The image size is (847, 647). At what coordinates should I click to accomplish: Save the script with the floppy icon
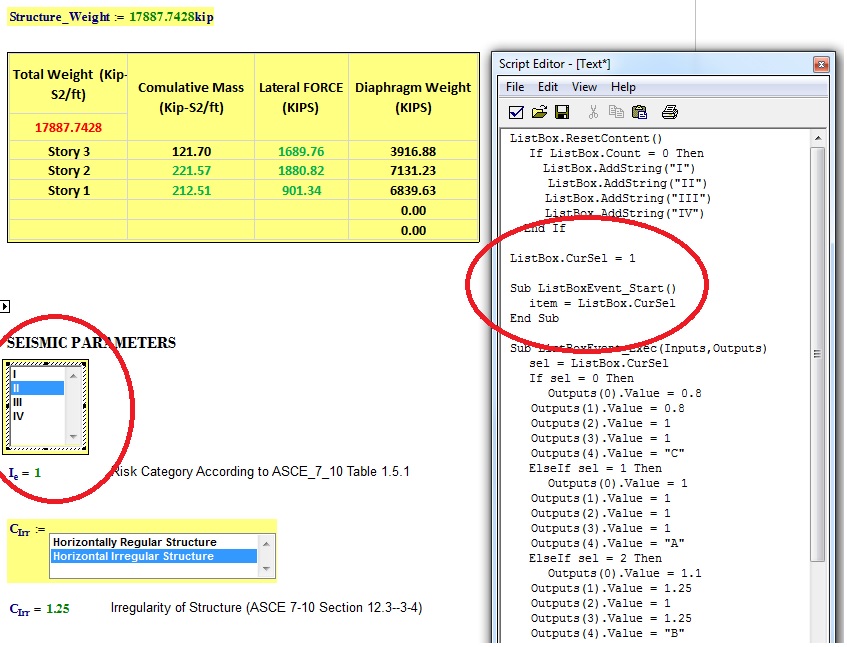[x=562, y=112]
